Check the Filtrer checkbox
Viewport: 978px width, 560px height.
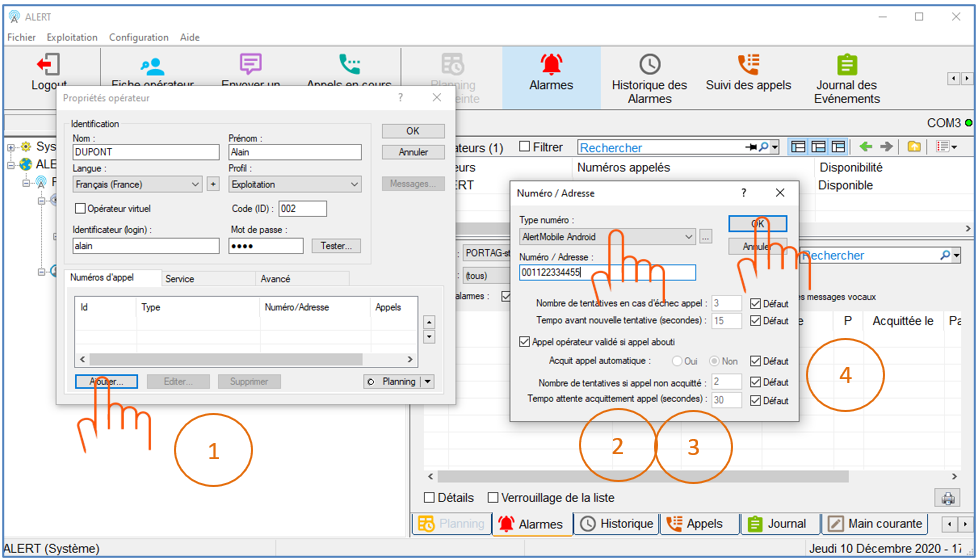click(524, 147)
